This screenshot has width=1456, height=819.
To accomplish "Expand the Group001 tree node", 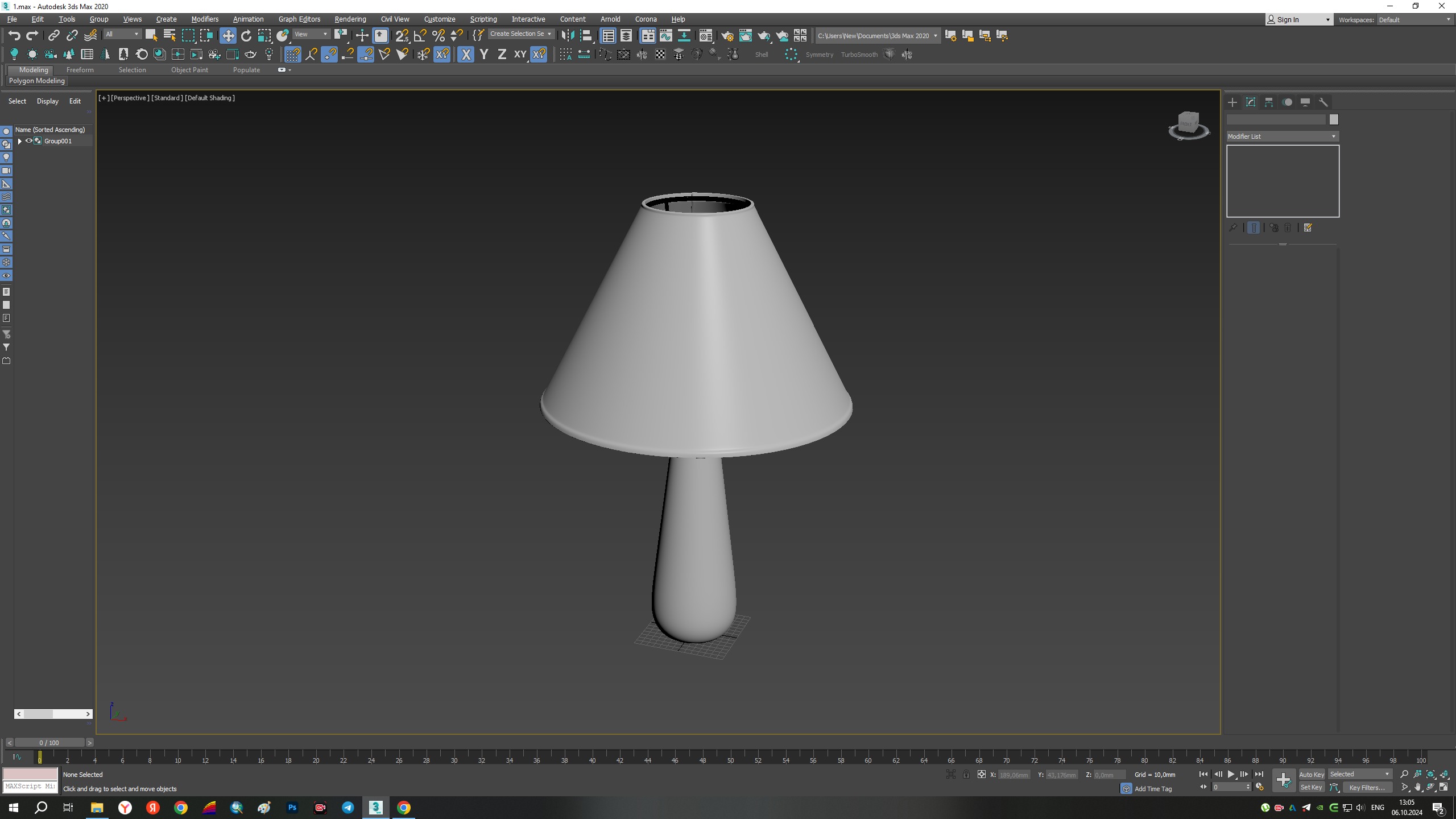I will point(20,141).
